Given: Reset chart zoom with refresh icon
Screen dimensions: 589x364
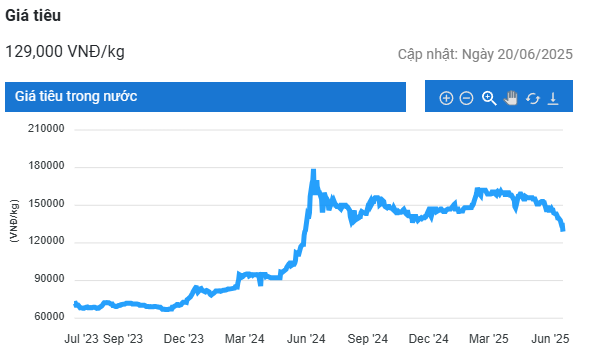Looking at the screenshot, I should (533, 99).
